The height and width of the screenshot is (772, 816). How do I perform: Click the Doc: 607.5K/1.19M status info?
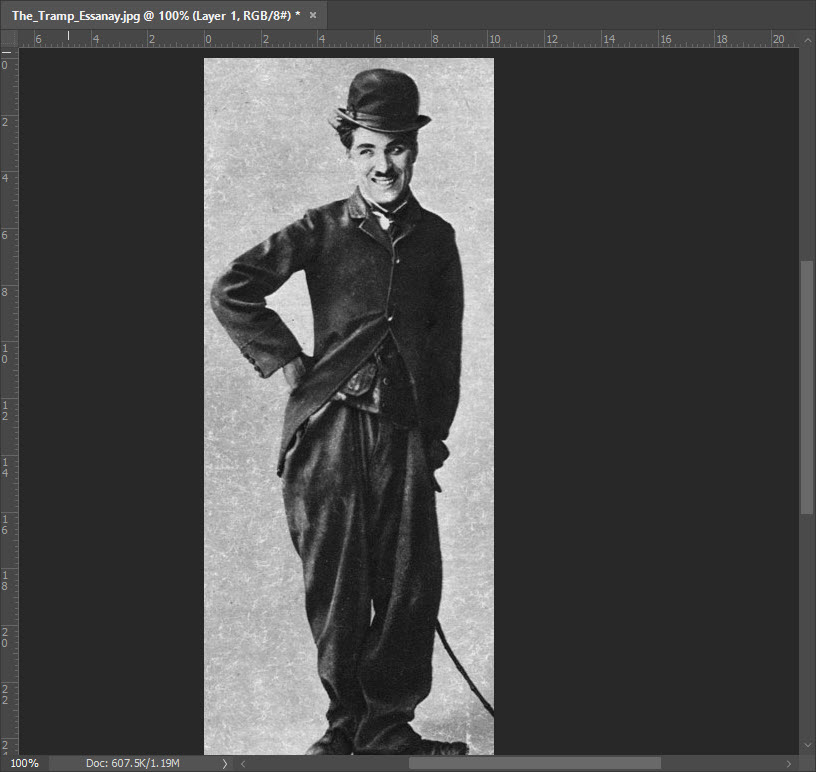click(x=133, y=763)
